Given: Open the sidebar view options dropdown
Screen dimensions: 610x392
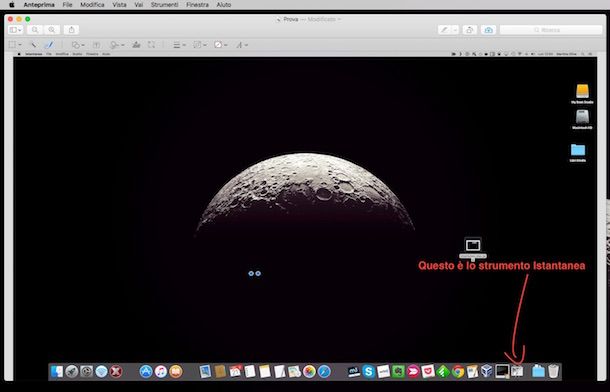Looking at the screenshot, I should [x=16, y=30].
